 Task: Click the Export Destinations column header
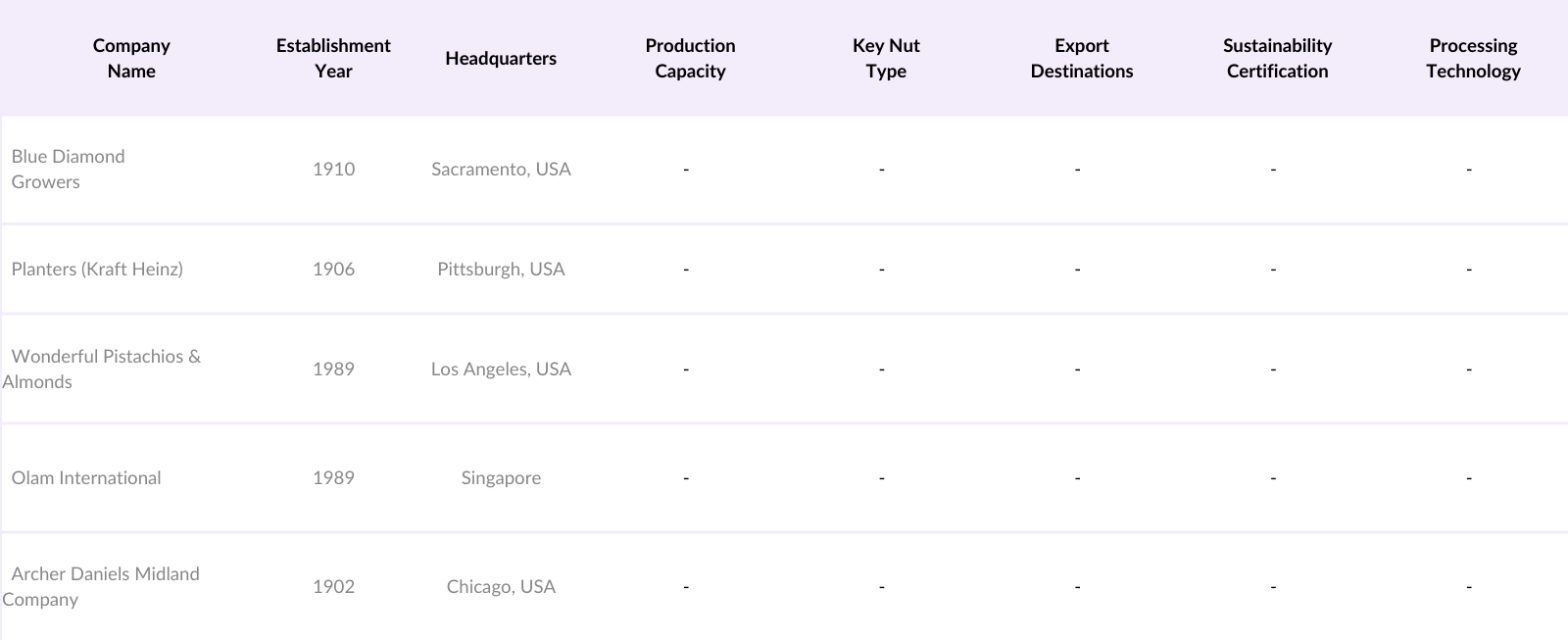click(1081, 58)
